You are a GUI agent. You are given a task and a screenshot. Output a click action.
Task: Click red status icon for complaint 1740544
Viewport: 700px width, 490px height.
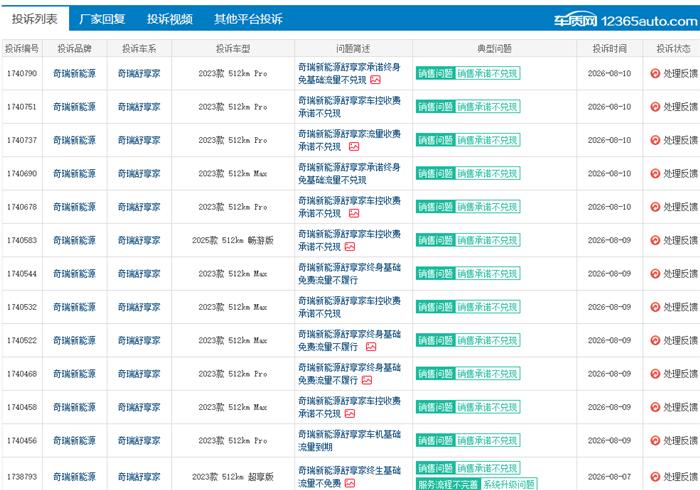[655, 274]
